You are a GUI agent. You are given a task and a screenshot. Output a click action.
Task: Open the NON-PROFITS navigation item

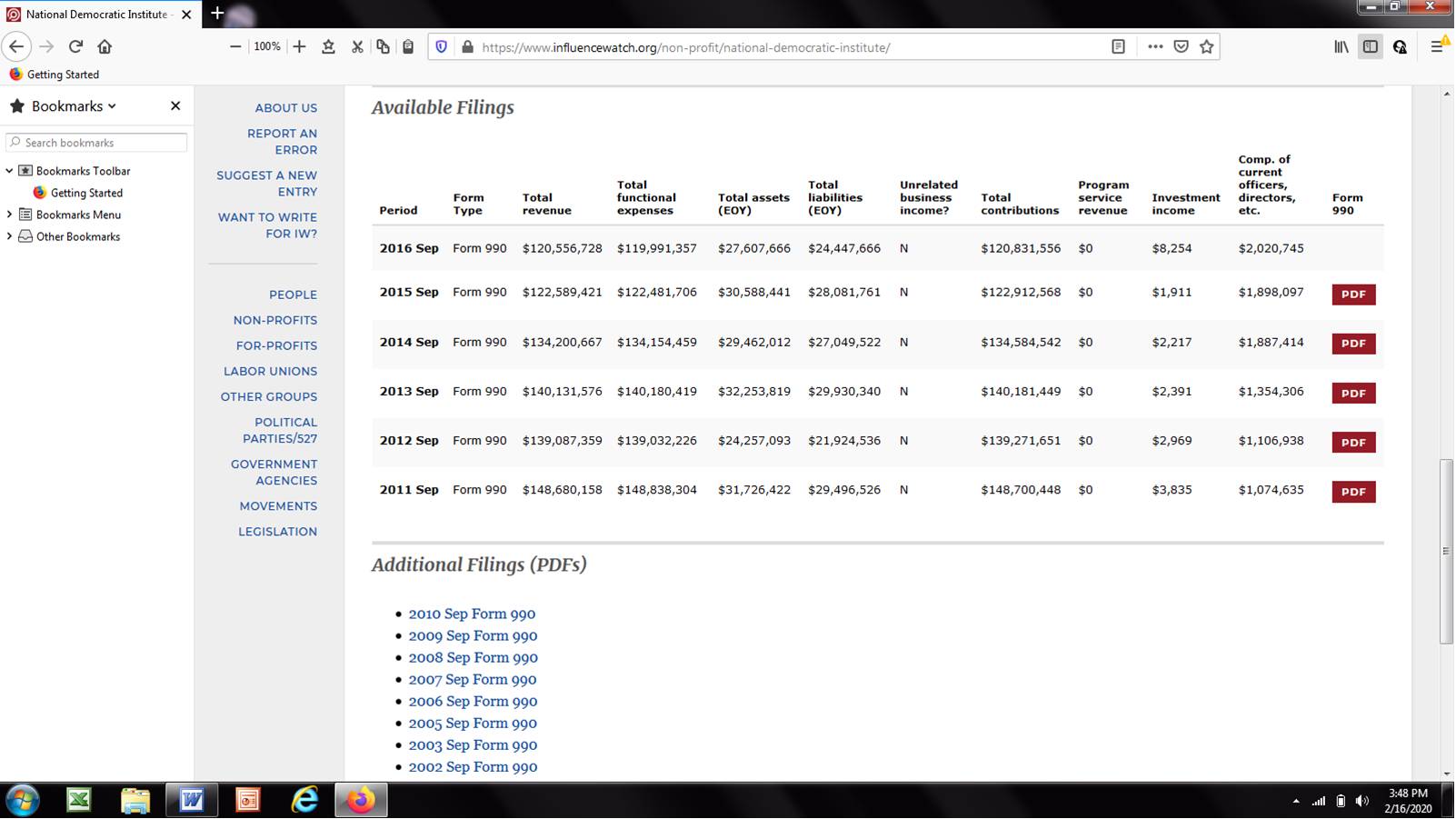tap(274, 320)
